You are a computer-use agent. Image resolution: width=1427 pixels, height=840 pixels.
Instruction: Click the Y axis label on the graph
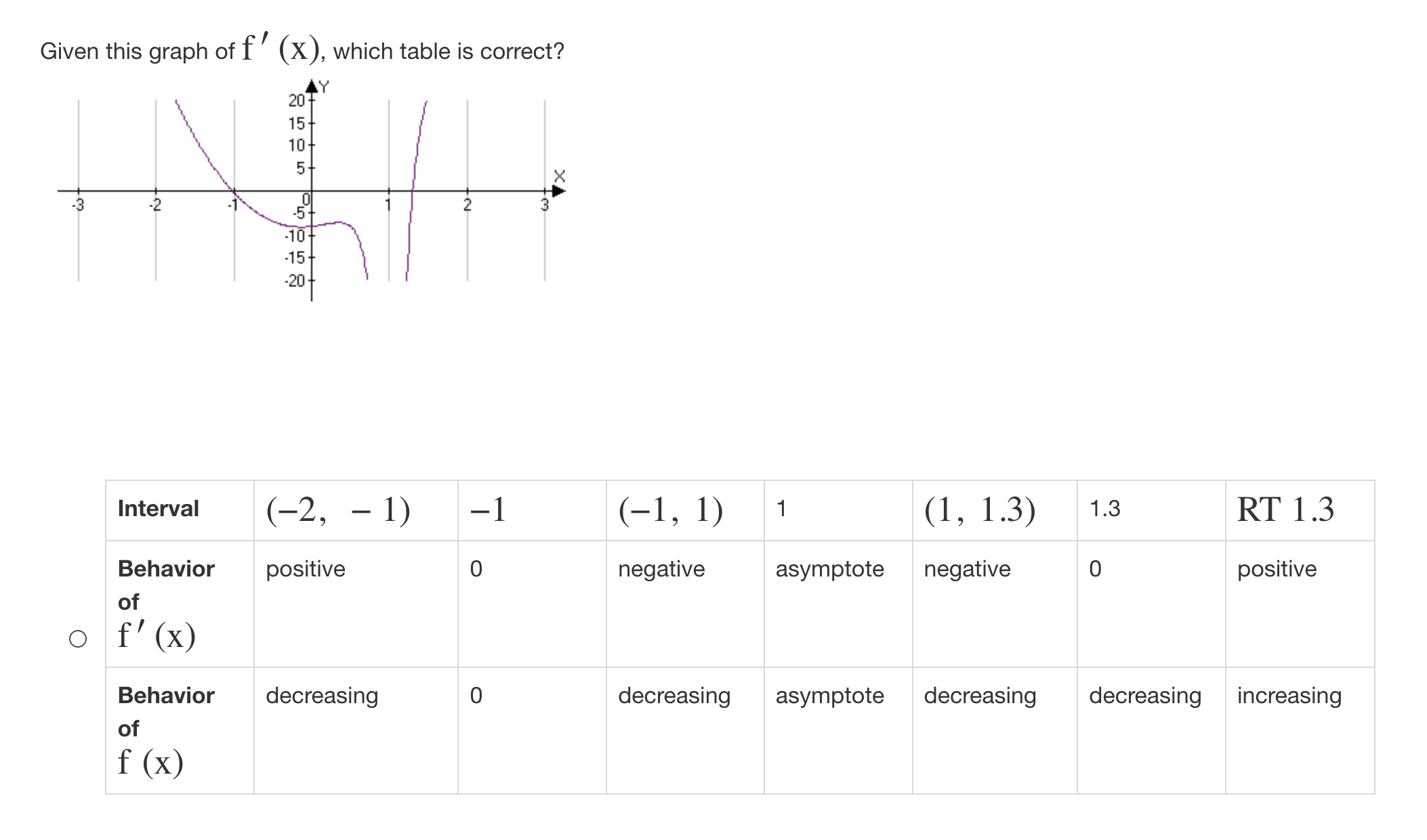(323, 84)
